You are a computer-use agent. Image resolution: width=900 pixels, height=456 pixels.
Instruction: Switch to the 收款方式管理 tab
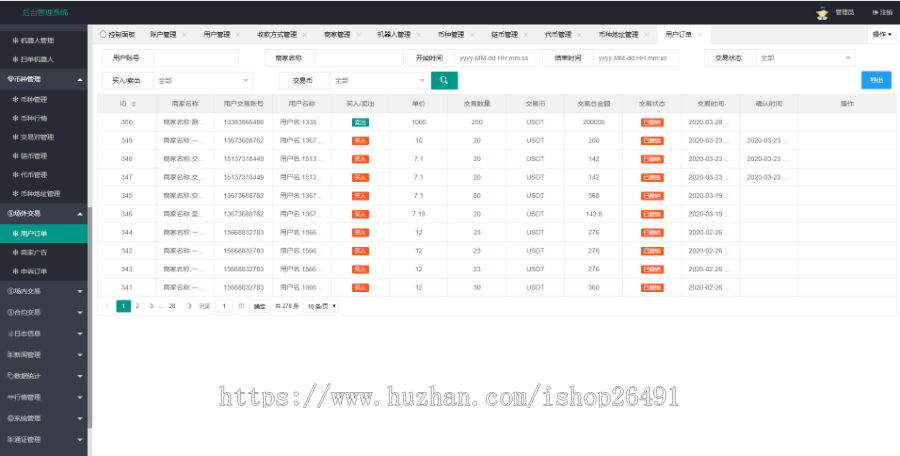[x=277, y=35]
